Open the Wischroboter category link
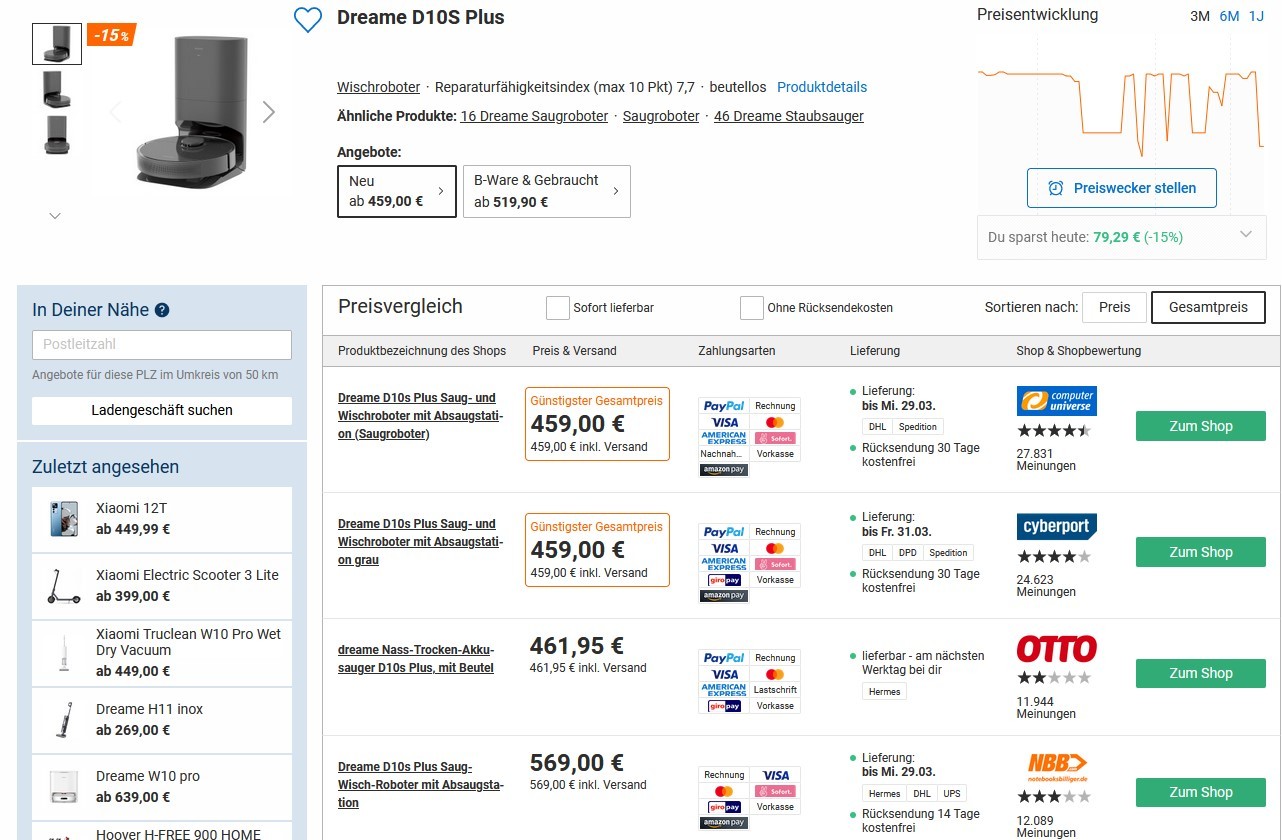1282x840 pixels. pos(379,87)
